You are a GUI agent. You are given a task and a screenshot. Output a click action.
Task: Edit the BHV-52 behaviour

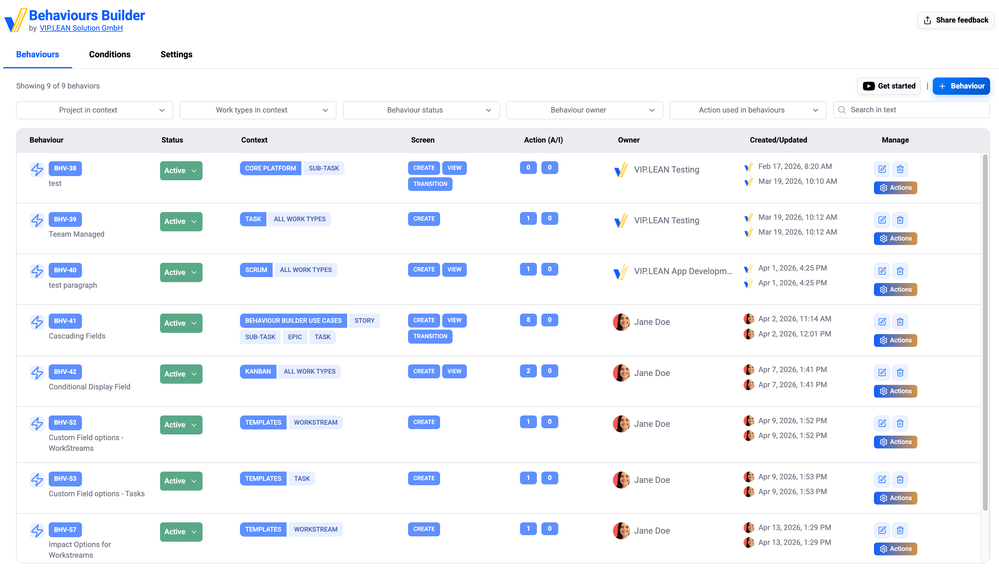click(882, 423)
